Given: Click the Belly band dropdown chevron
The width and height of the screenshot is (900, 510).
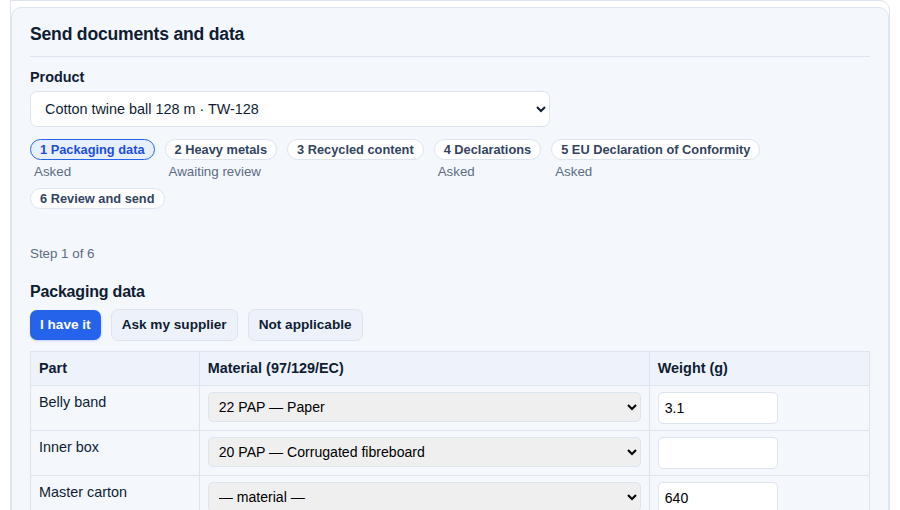Looking at the screenshot, I should pos(631,407).
